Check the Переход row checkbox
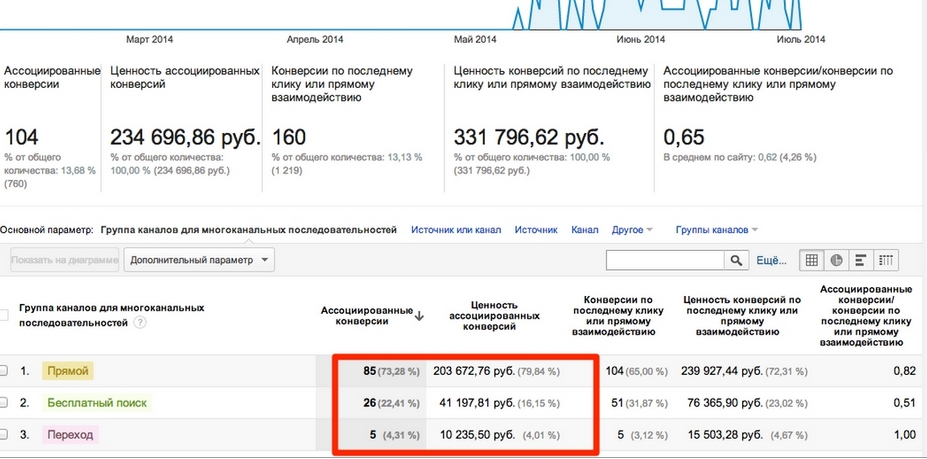927x459 pixels. tap(4, 435)
